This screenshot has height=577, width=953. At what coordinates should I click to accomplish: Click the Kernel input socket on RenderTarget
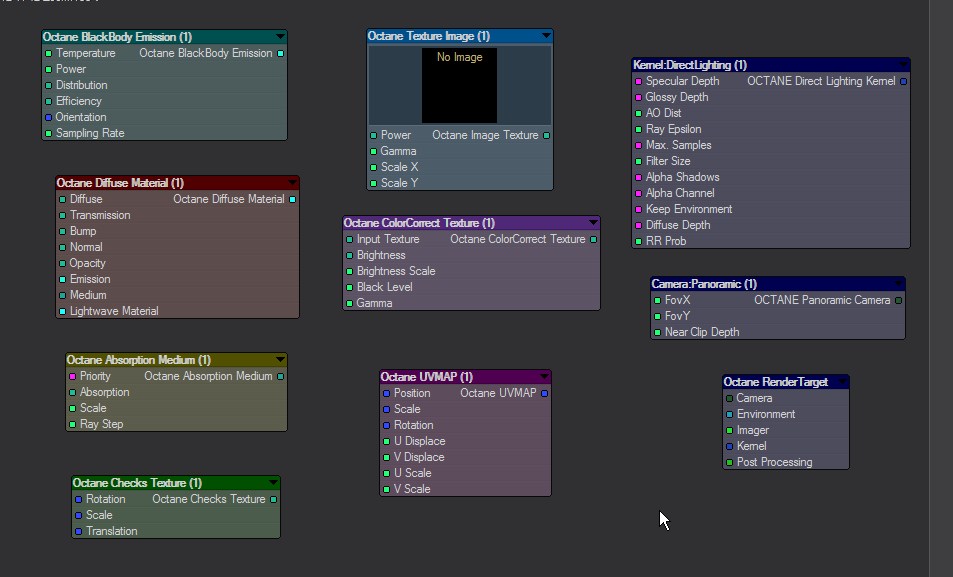729,446
